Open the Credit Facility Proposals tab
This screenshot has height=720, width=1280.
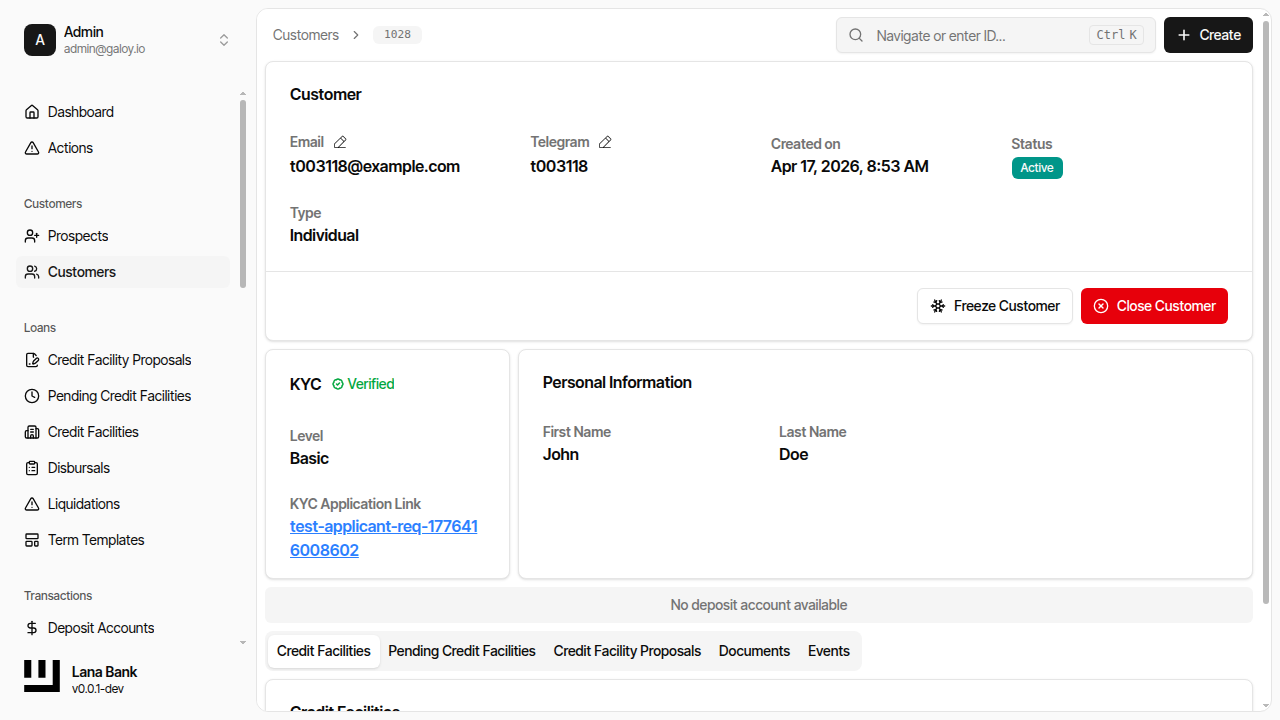coord(627,651)
